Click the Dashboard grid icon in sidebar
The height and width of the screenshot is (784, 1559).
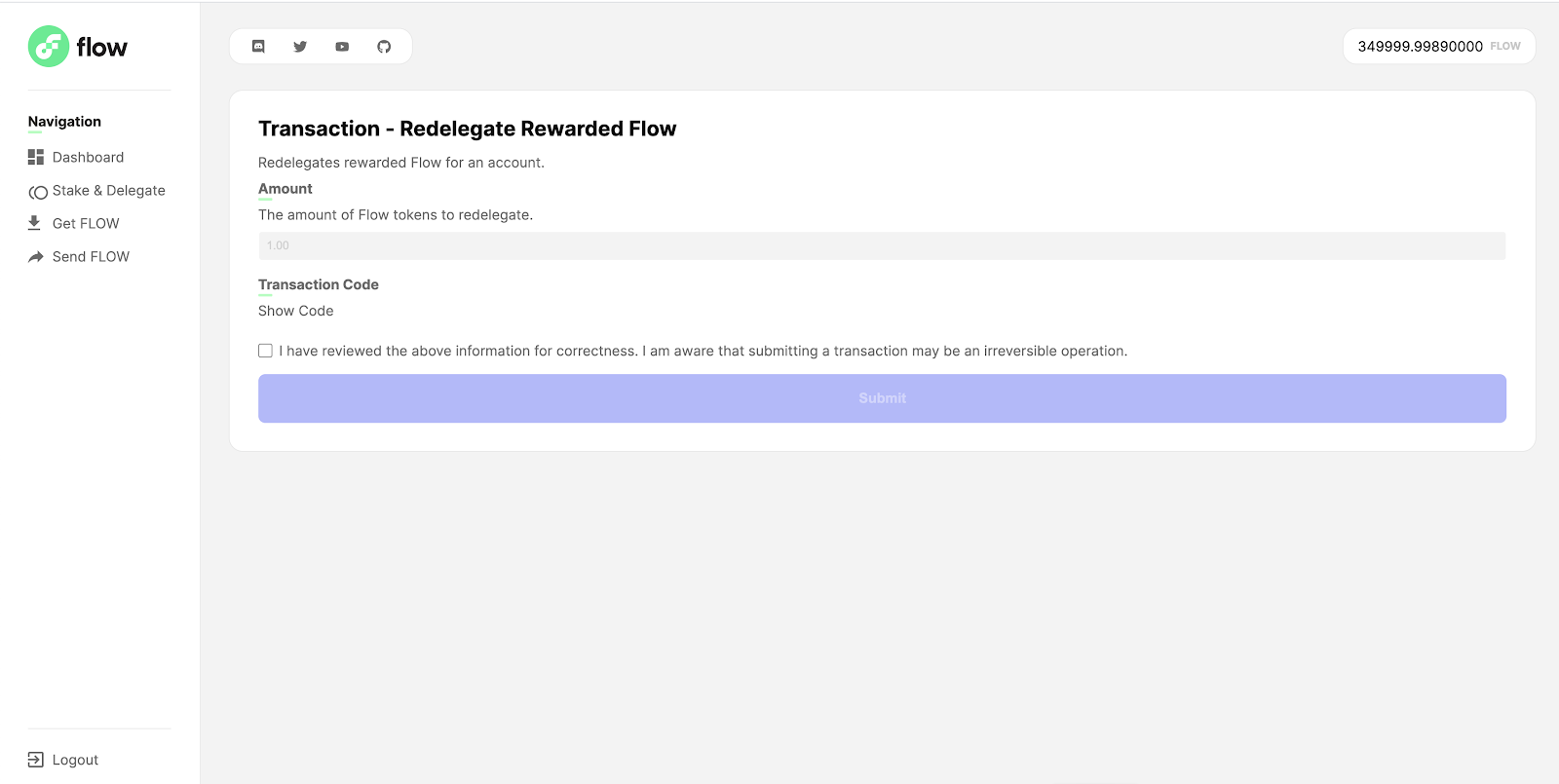pos(36,157)
